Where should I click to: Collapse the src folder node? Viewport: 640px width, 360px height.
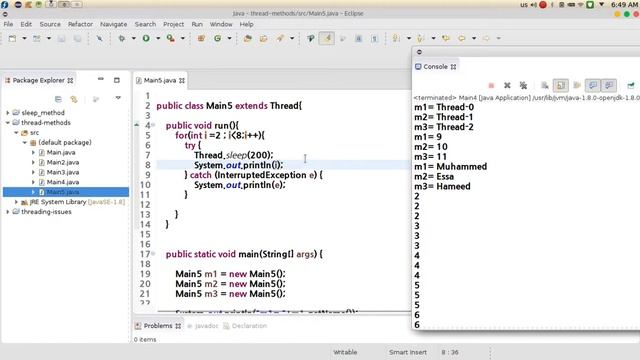tap(16, 133)
